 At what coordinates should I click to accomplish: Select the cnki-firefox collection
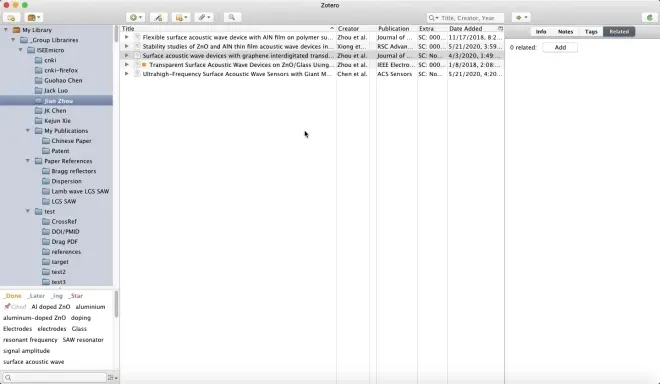(x=61, y=70)
